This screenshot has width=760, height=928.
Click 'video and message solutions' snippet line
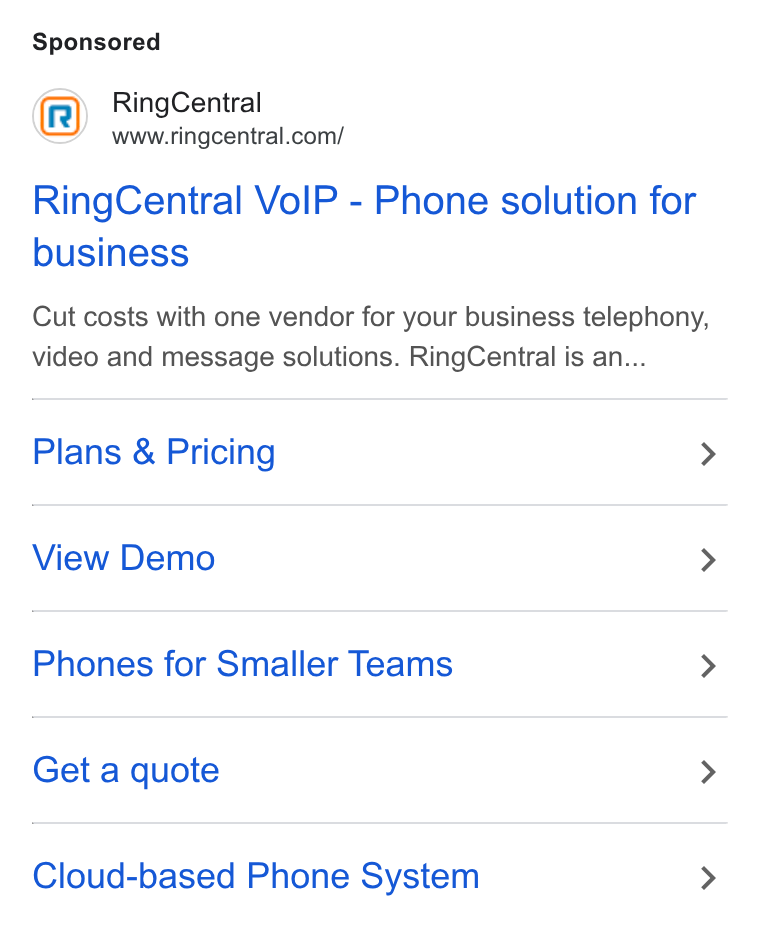pyautogui.click(x=216, y=357)
